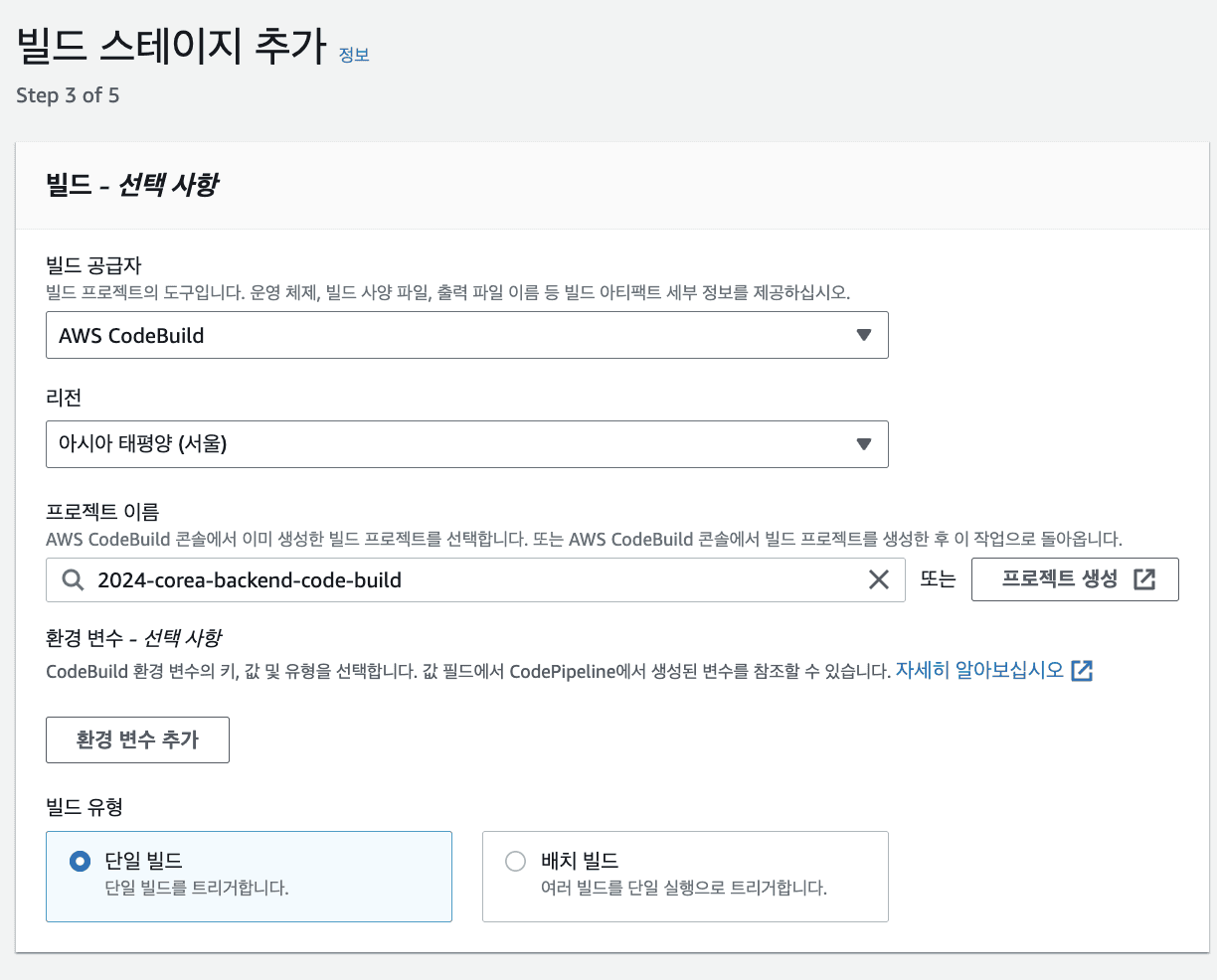
Task: Open the 정보 link beside the page title
Action: pos(354,55)
